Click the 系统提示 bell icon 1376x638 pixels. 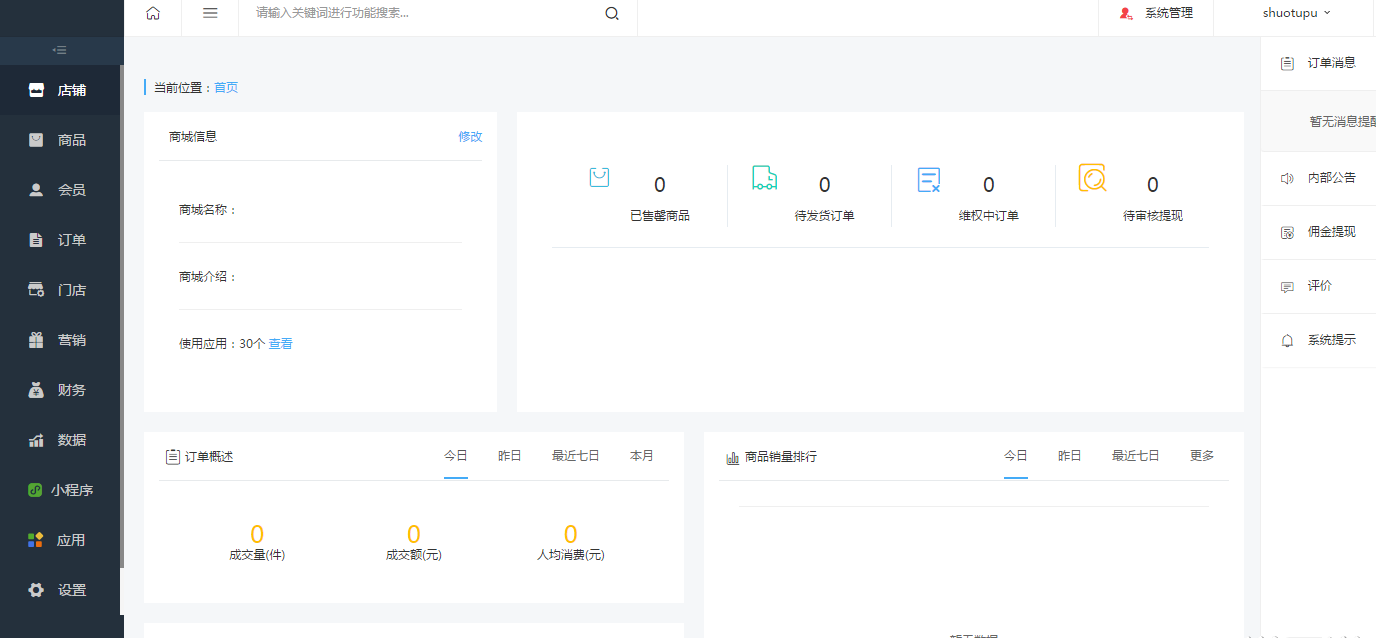[1288, 340]
